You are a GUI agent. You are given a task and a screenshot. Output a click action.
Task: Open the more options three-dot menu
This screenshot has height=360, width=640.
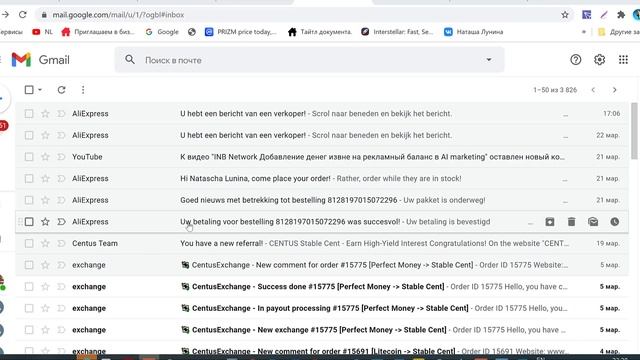[x=83, y=90]
